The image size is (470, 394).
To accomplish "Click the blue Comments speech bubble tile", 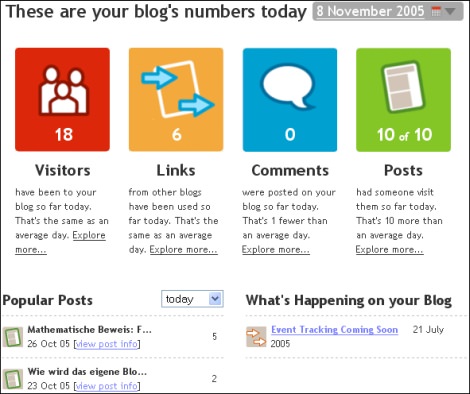I will (290, 99).
